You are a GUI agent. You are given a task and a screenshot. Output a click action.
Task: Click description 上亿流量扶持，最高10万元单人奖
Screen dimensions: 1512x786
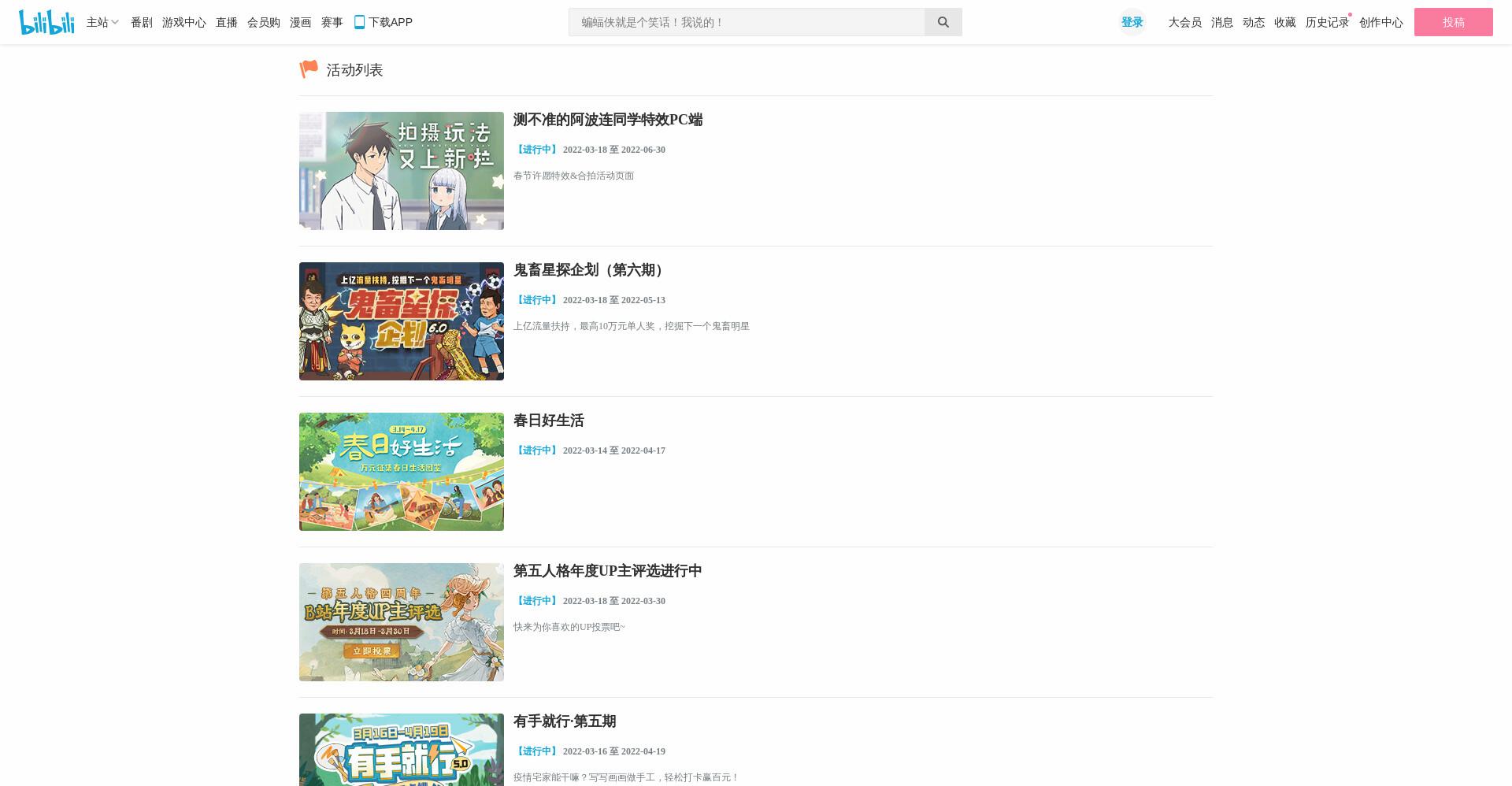(x=632, y=326)
